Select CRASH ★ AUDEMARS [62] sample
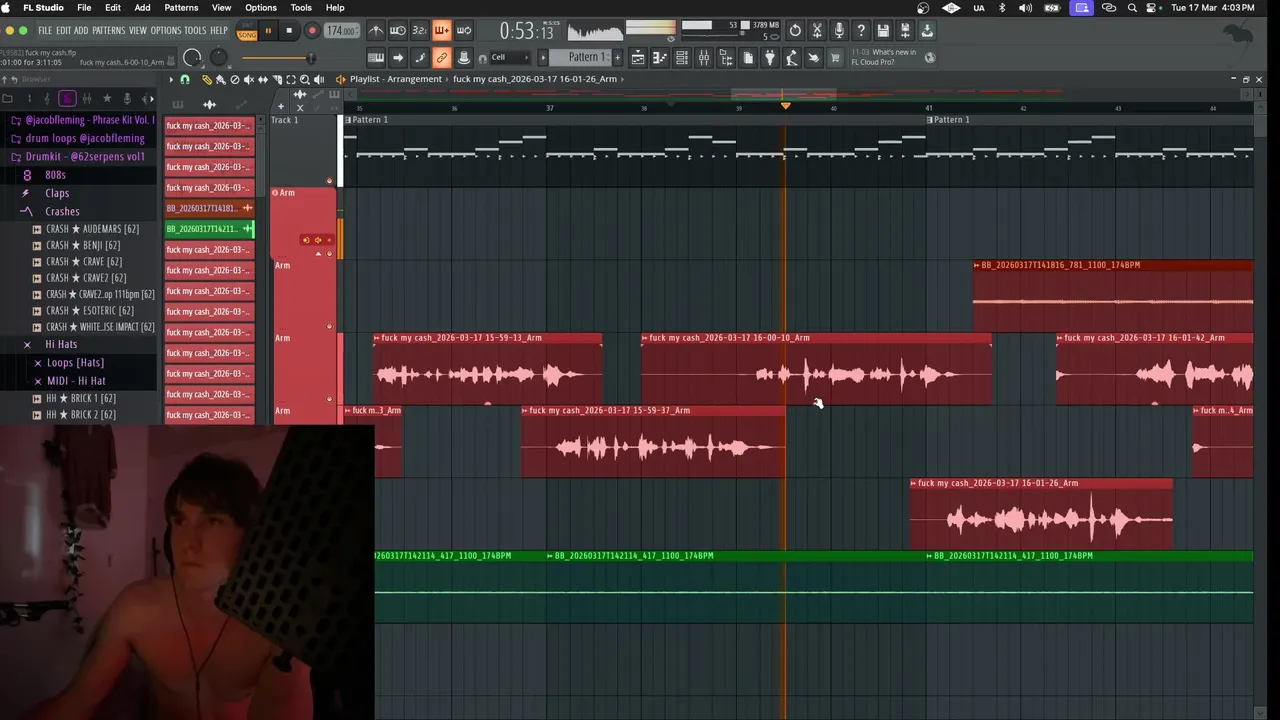The height and width of the screenshot is (720, 1280). point(92,229)
